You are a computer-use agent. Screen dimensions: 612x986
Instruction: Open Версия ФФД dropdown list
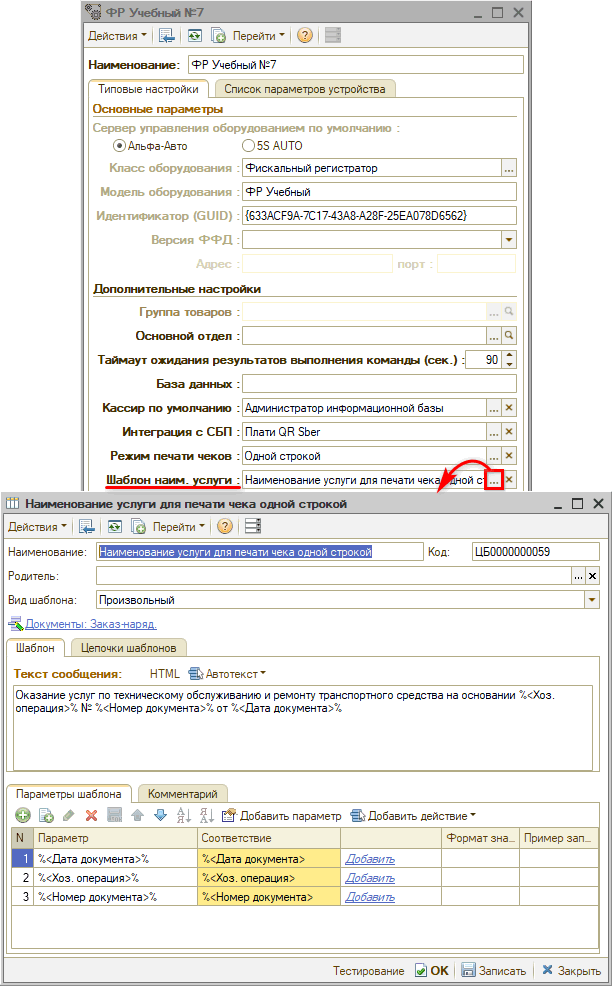coord(508,240)
